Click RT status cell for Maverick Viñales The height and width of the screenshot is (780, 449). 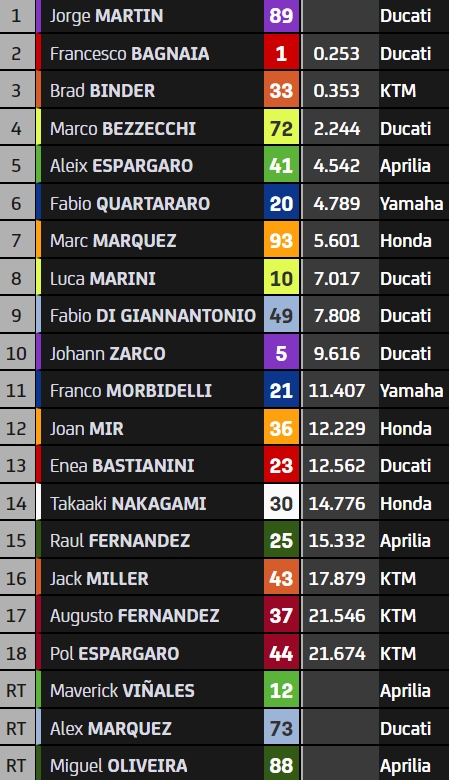(x=16, y=691)
